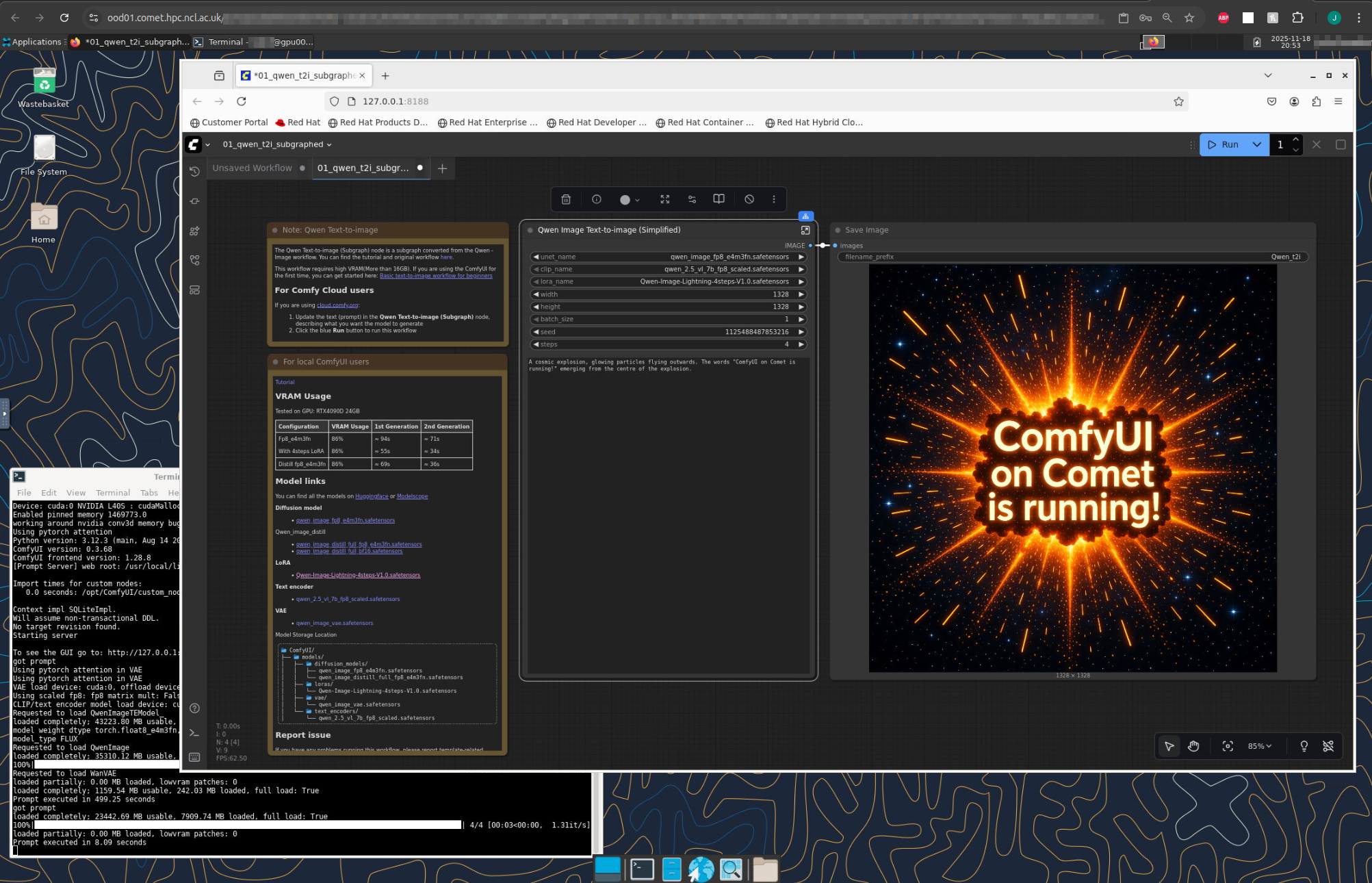Screen dimensions: 1372x883
Task: Toggle the lightbulb focus mode
Action: (1304, 746)
